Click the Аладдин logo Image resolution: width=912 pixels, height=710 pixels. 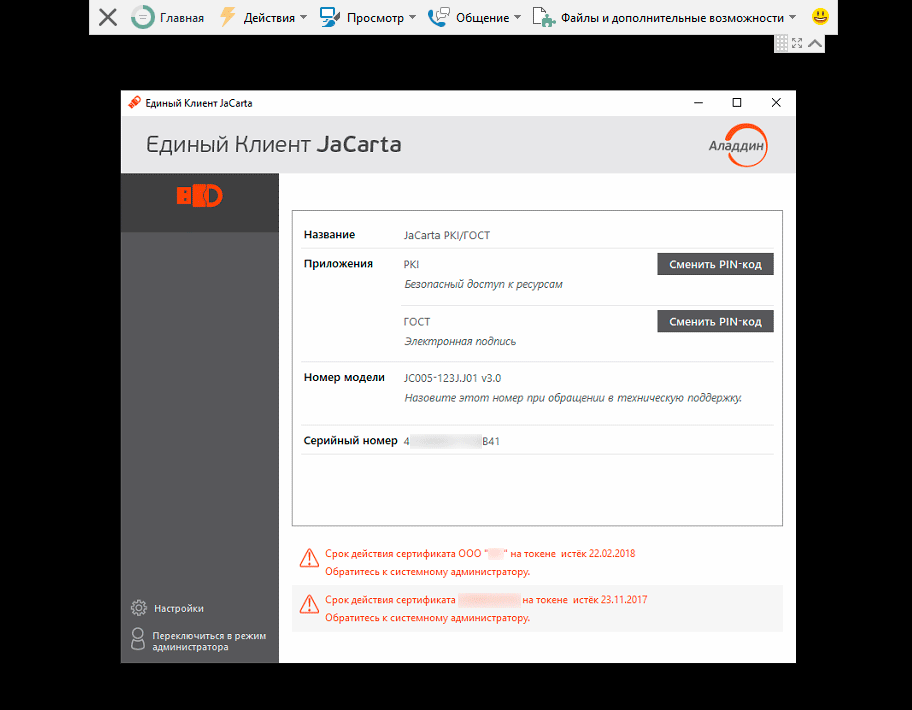[738, 145]
